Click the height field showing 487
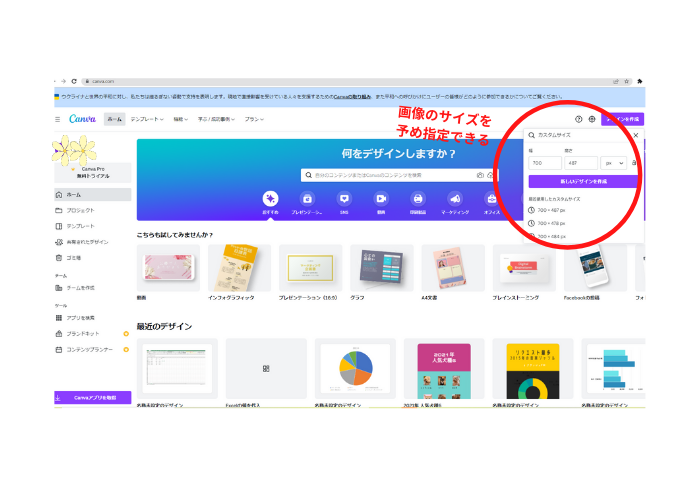700x487 pixels. pyautogui.click(x=581, y=163)
